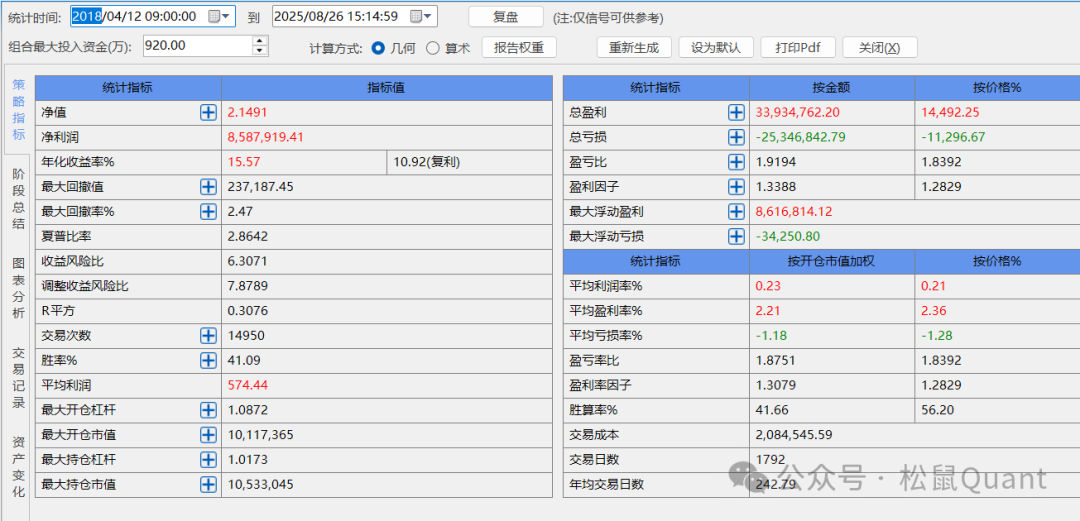The width and height of the screenshot is (1080, 521).
Task: Open the 交易记录 side tab
Action: (18, 378)
